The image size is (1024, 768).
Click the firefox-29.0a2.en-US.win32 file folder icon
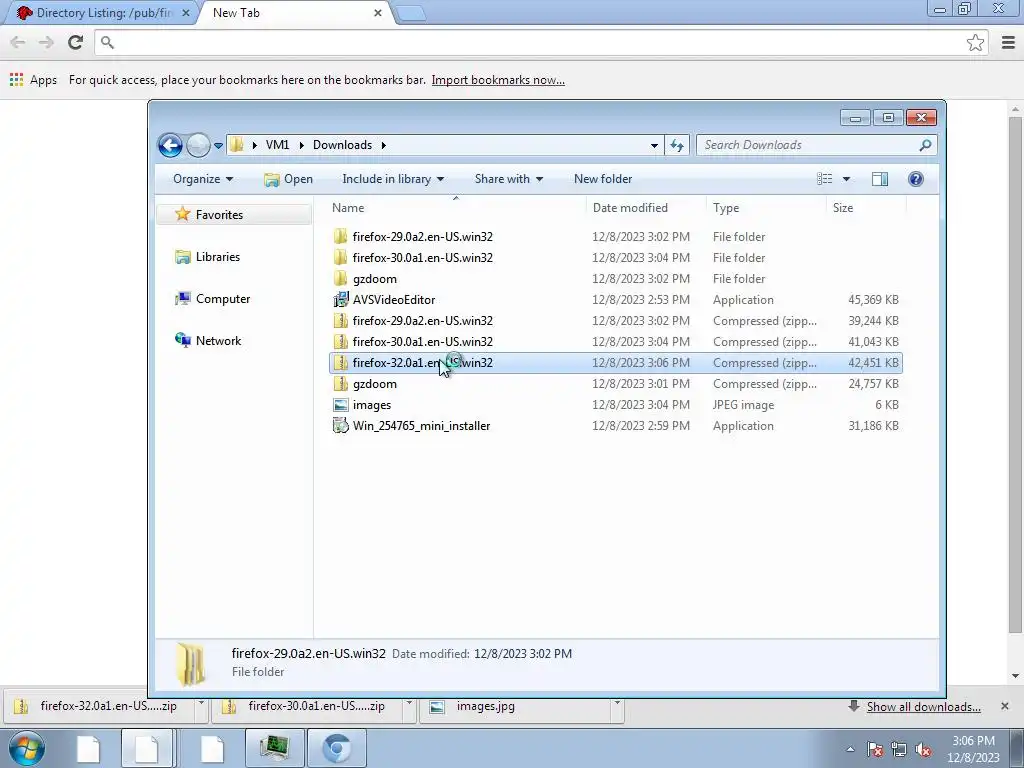tap(340, 236)
